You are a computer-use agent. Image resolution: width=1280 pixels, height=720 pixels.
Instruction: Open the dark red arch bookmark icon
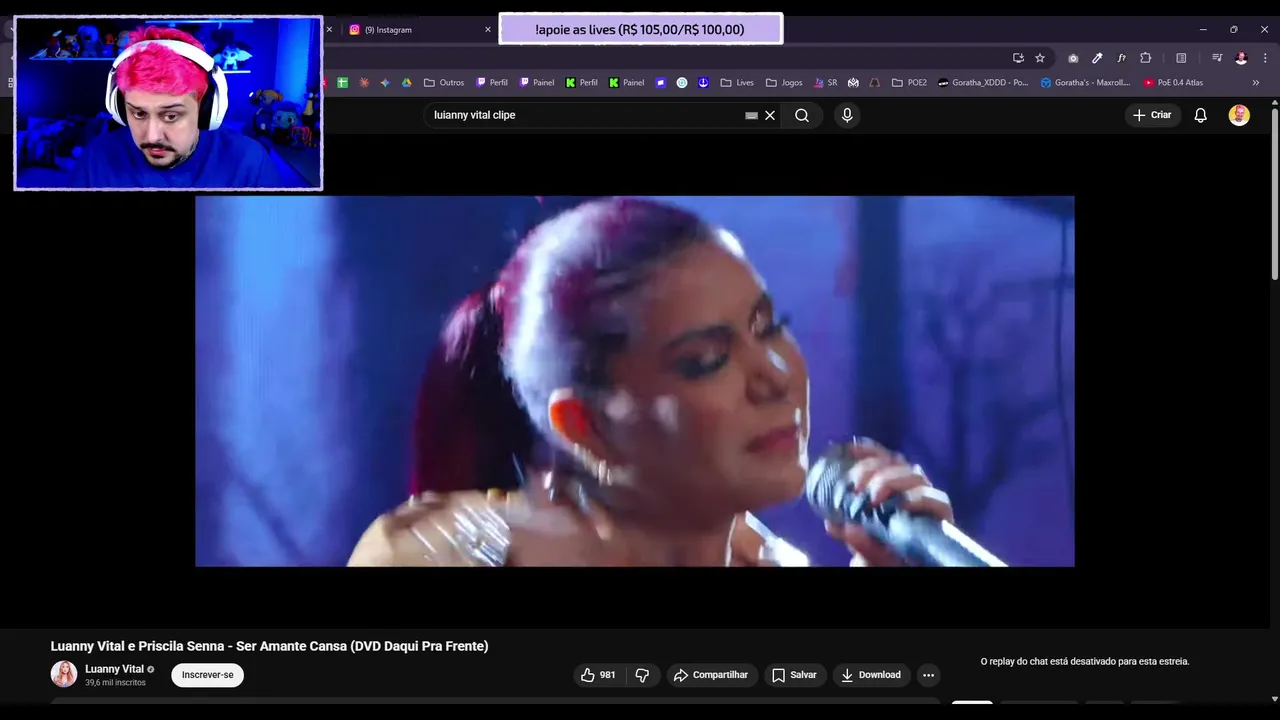pyautogui.click(x=875, y=83)
